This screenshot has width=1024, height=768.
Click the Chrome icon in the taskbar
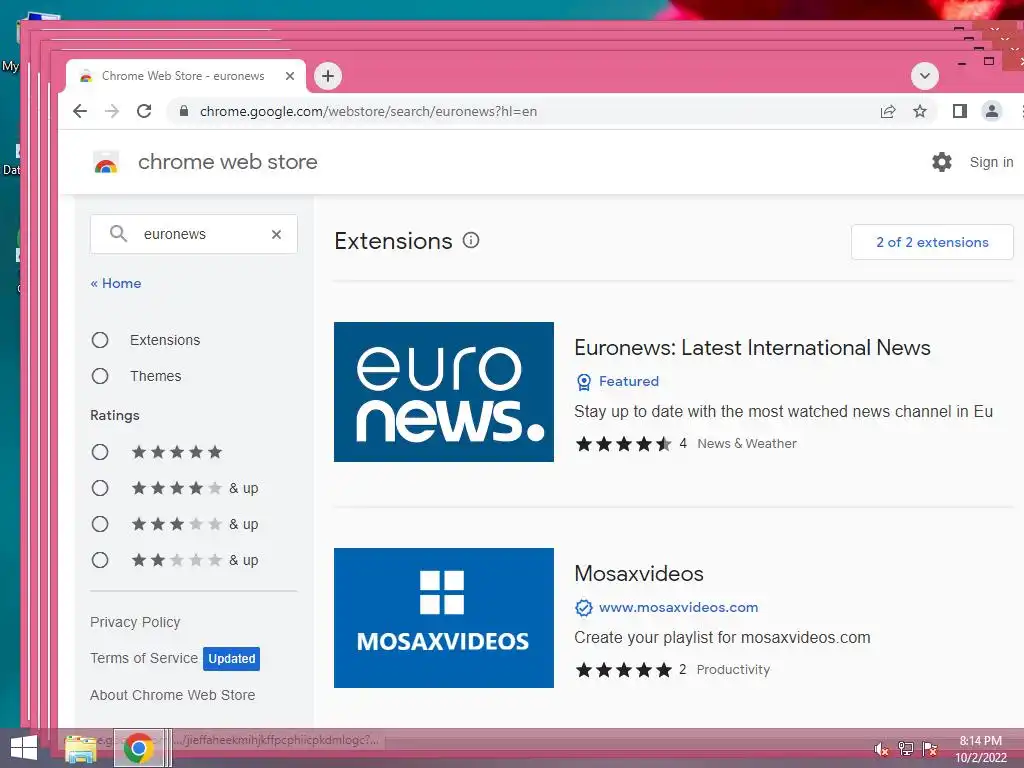click(x=138, y=748)
